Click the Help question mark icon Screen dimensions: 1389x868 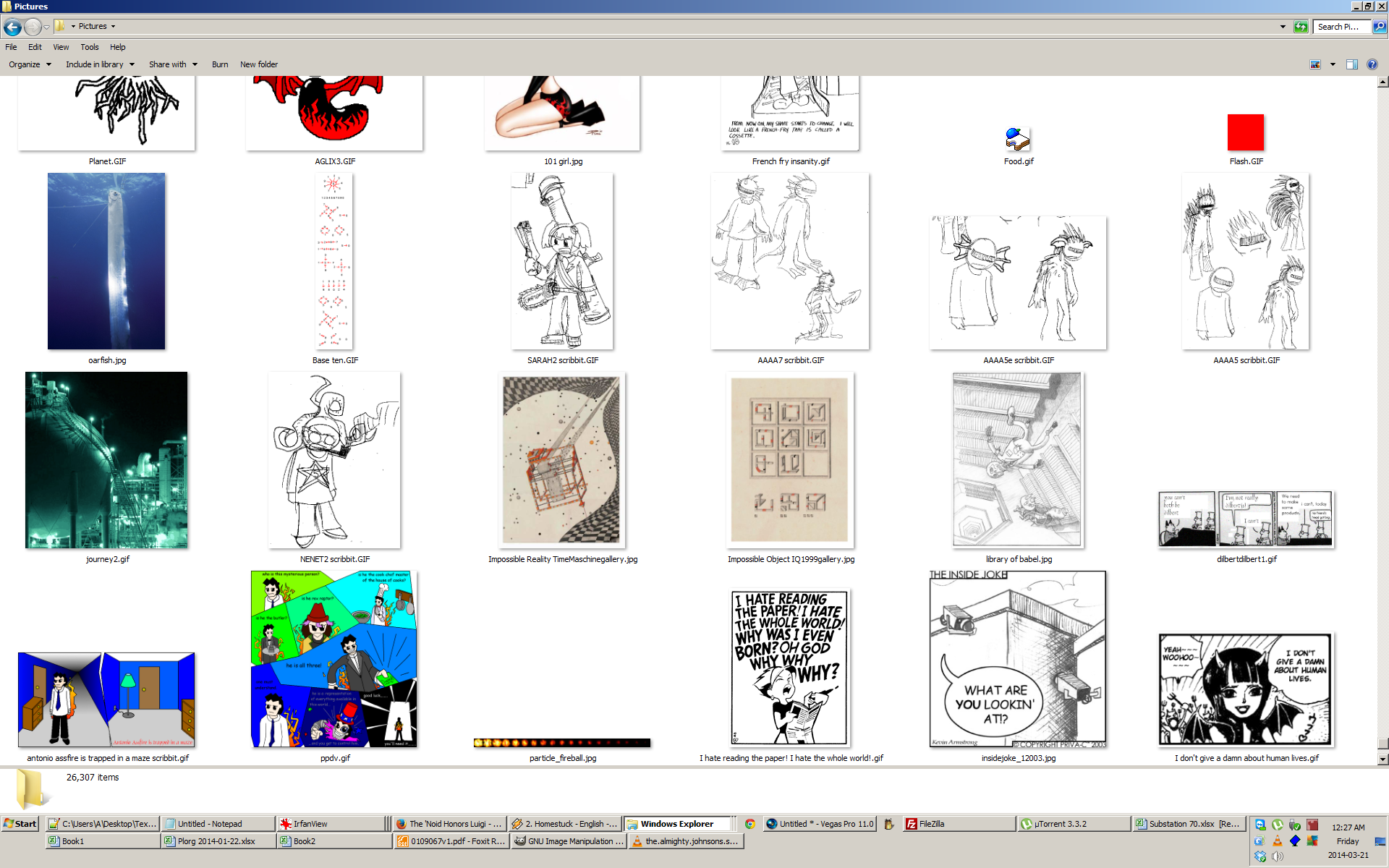[1372, 64]
